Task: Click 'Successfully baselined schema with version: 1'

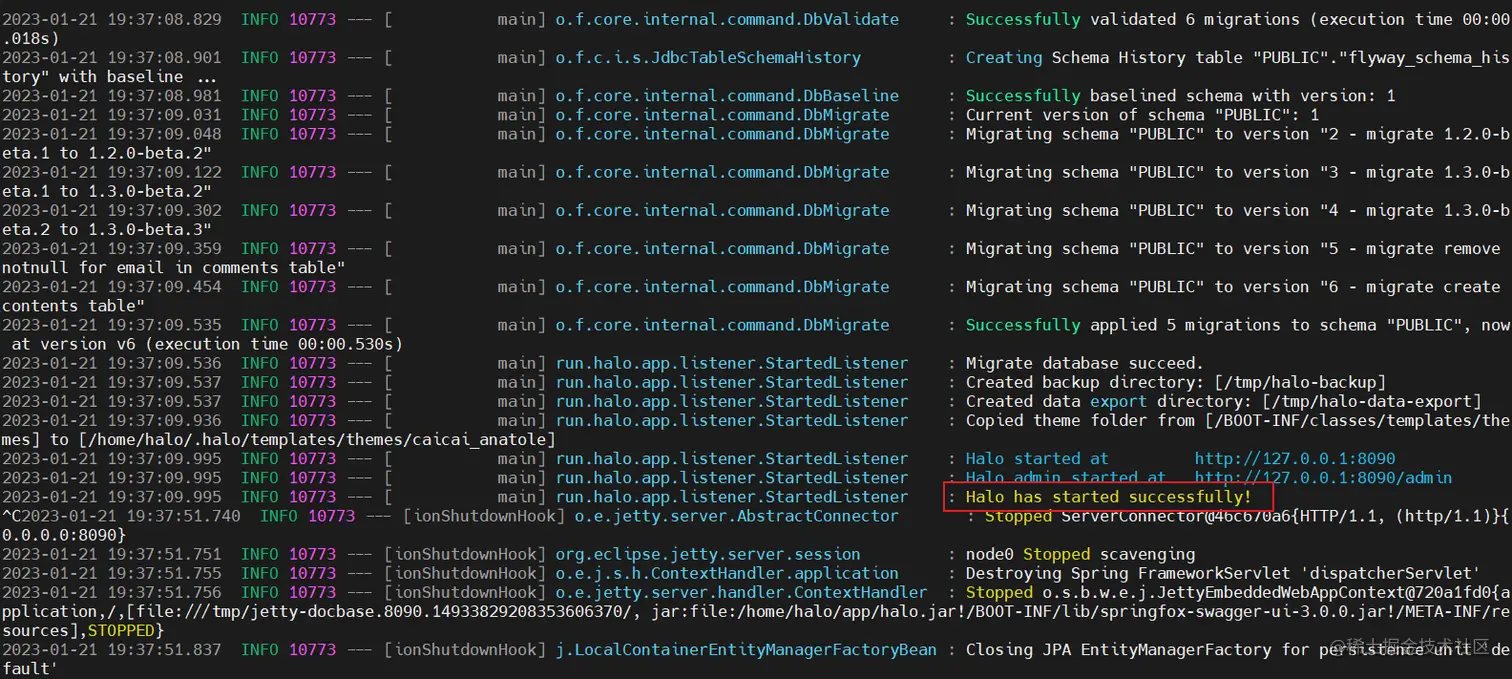Action: coord(1180,96)
